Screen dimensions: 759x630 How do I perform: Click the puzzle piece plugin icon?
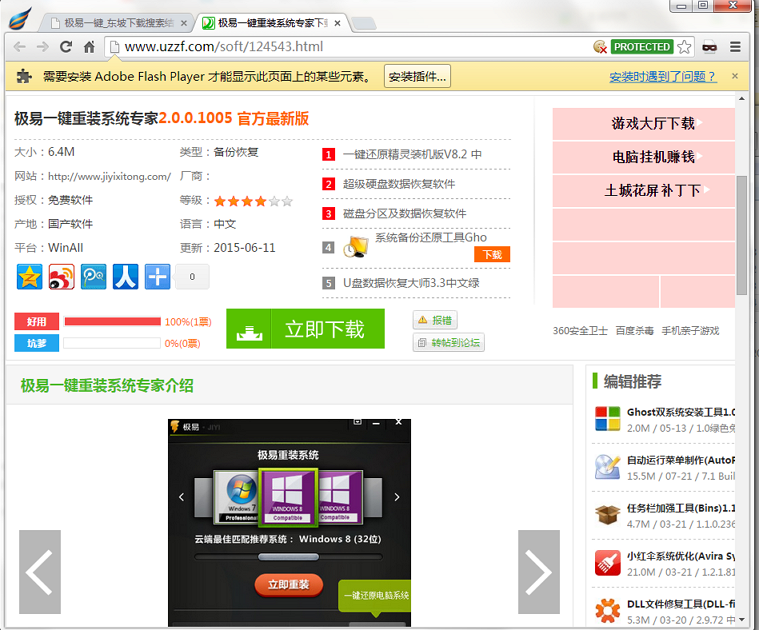click(x=24, y=76)
